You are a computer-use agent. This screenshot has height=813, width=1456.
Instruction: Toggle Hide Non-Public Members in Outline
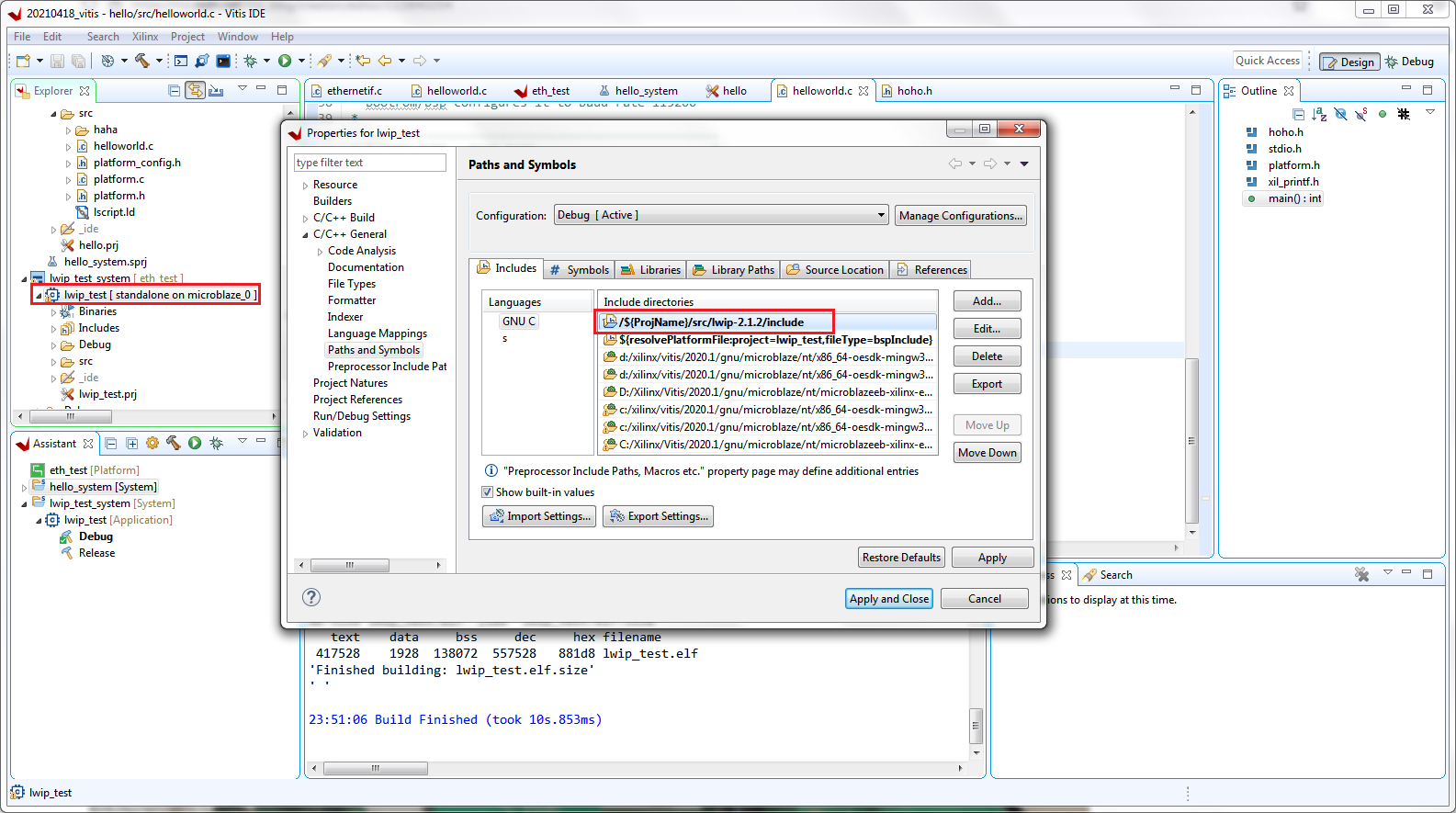coord(1383,114)
